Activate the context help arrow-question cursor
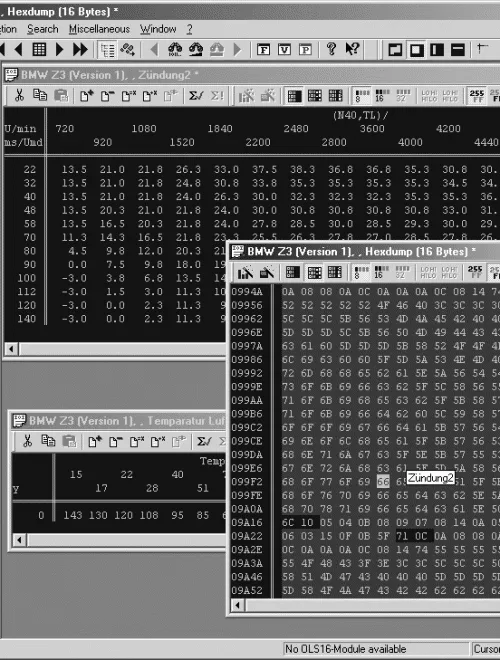 (x=352, y=49)
